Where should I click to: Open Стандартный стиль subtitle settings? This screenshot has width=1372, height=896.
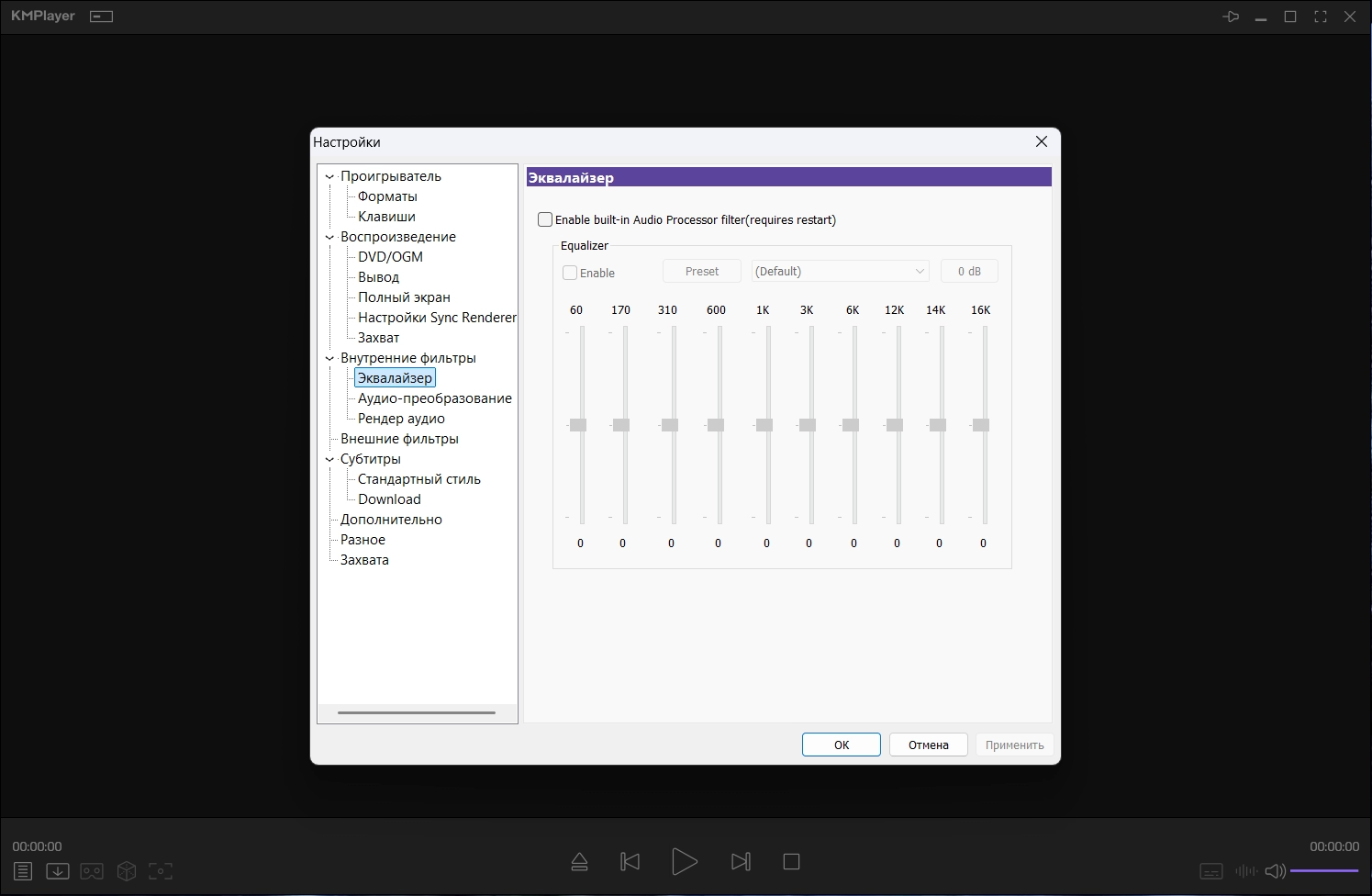419,479
